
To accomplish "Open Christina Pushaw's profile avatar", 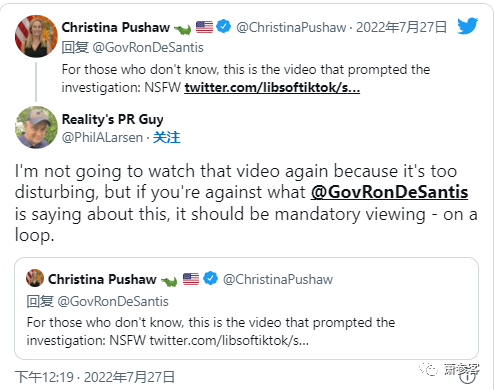I will coord(36,36).
